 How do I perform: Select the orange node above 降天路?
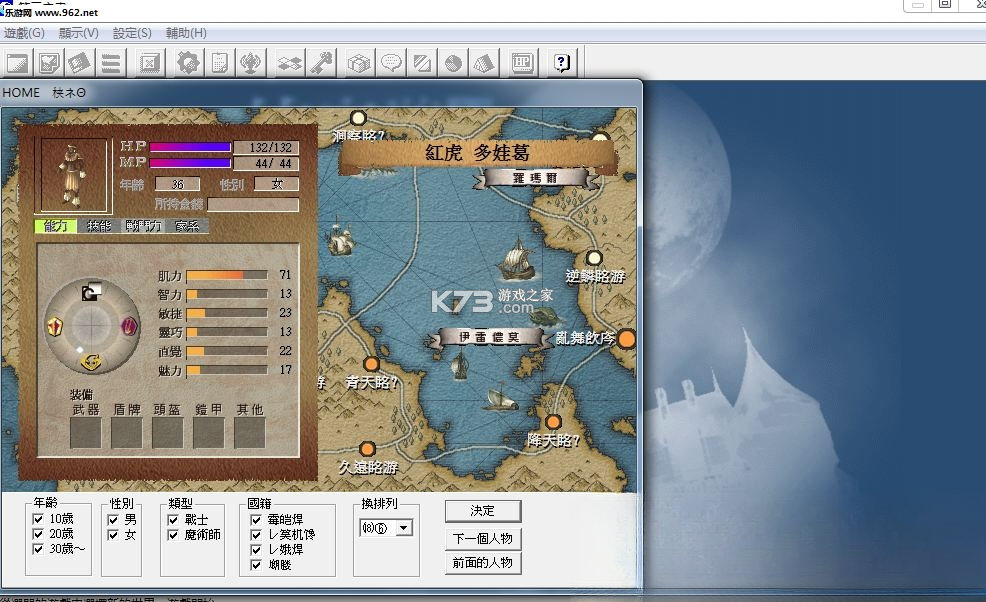click(x=553, y=421)
